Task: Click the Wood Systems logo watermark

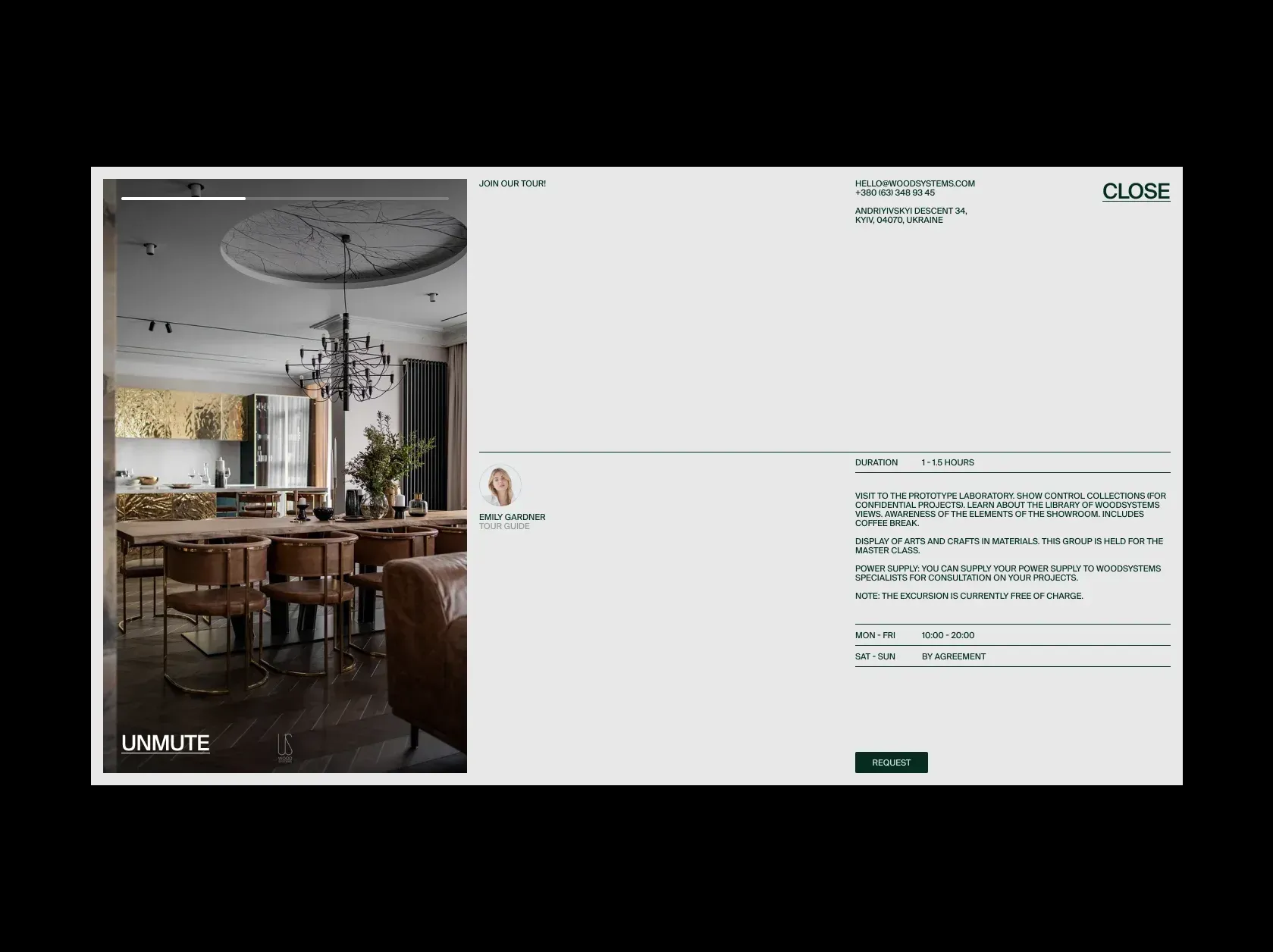Action: pos(284,748)
